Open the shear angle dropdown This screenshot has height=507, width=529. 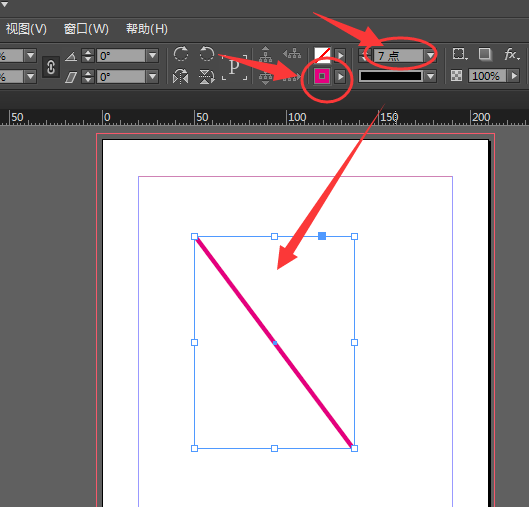[152, 77]
